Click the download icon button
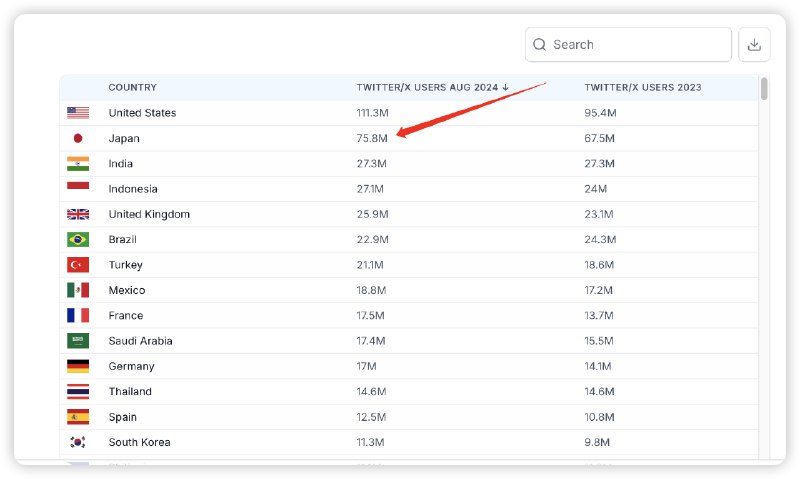Screen dimensions: 800x479 [x=754, y=45]
